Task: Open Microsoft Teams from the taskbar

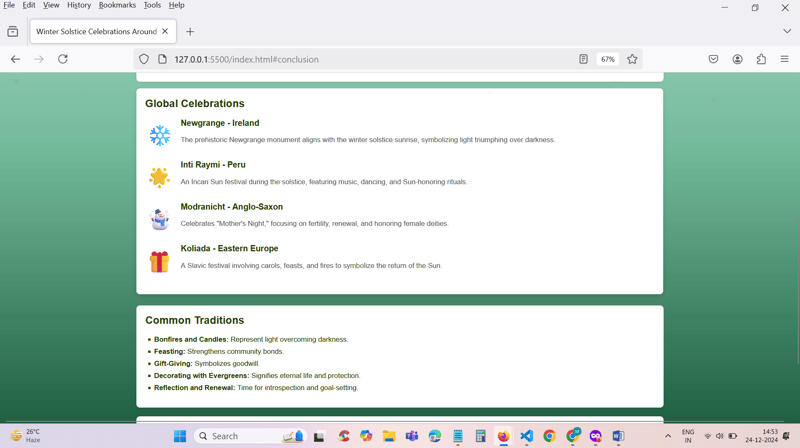Action: pos(412,436)
